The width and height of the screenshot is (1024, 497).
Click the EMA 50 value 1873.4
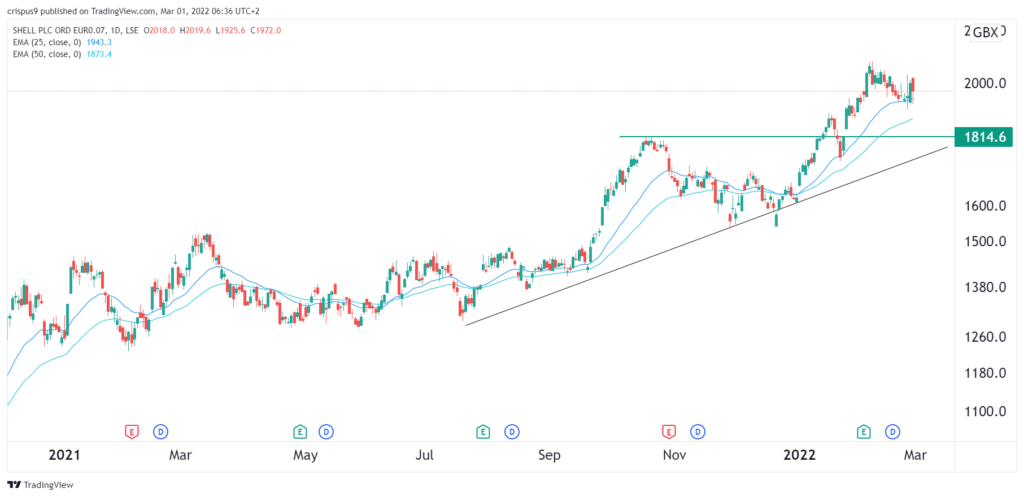point(101,54)
